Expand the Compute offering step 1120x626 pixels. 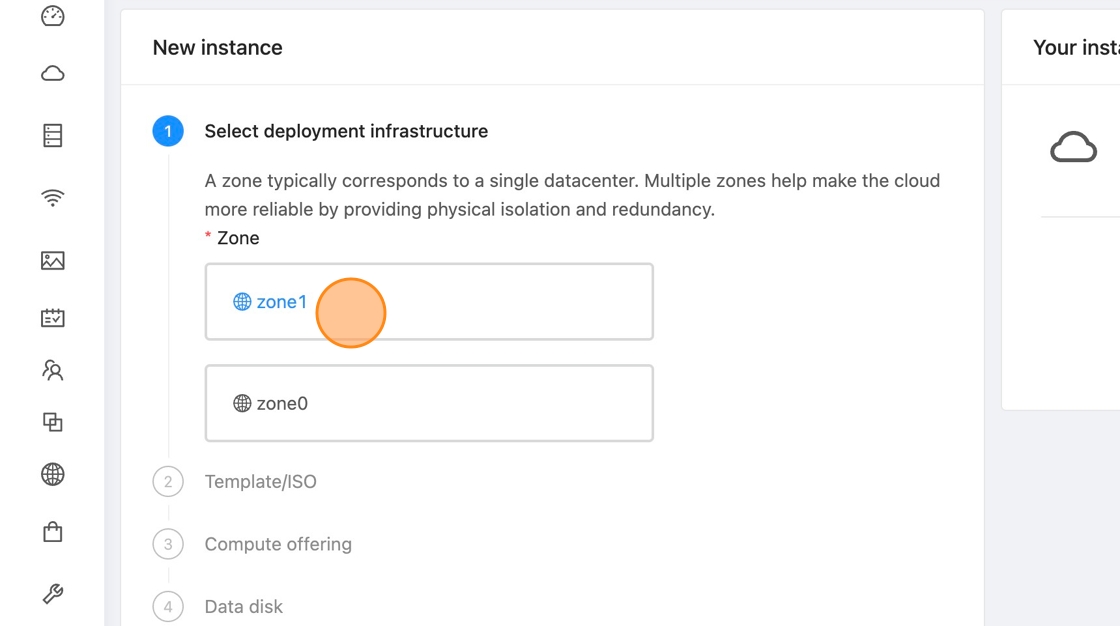click(278, 544)
